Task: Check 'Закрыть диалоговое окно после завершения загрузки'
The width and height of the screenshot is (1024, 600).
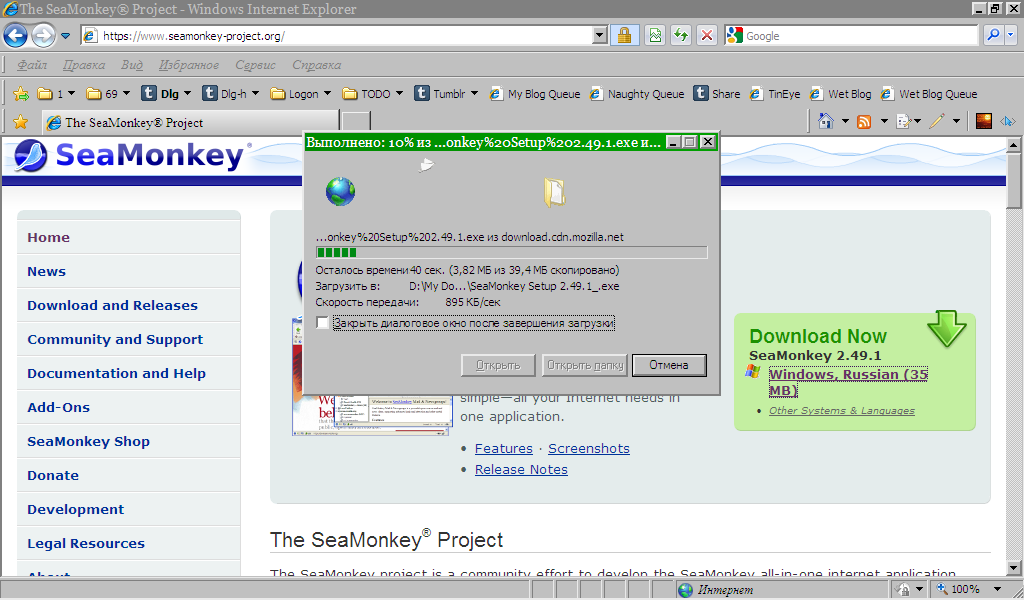Action: 323,323
